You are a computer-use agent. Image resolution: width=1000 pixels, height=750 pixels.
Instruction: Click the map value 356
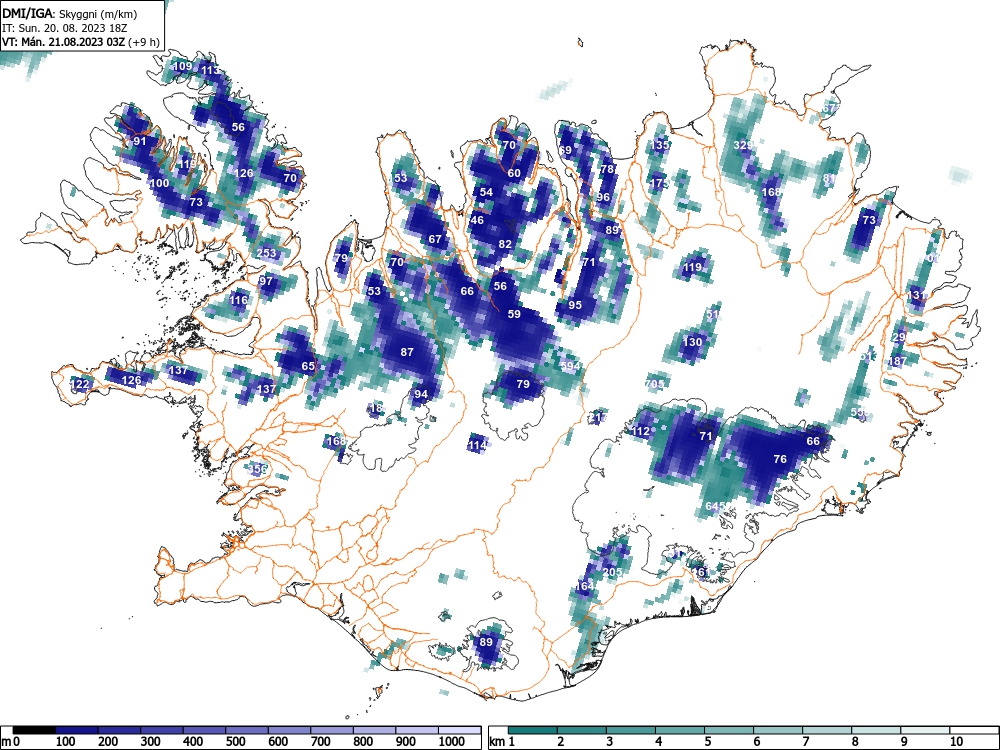(x=257, y=469)
